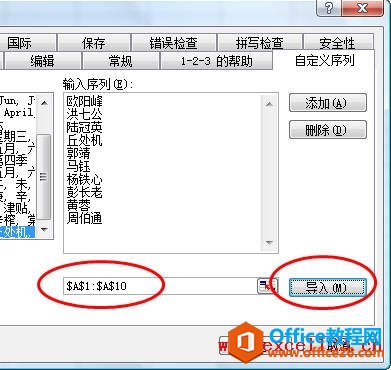The width and height of the screenshot is (391, 370).
Task: Switch to the 保存 tab
Action: pos(94,43)
